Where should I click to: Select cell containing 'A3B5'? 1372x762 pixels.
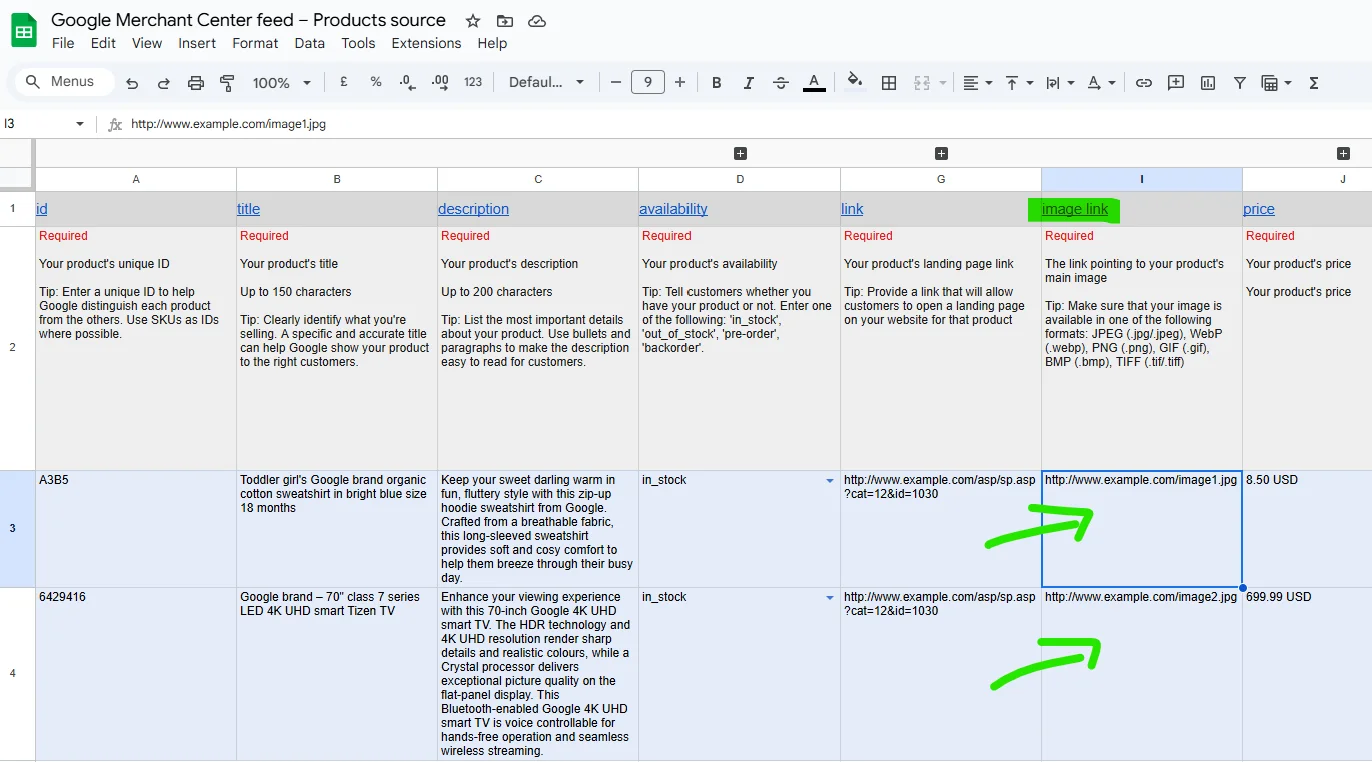click(x=136, y=529)
